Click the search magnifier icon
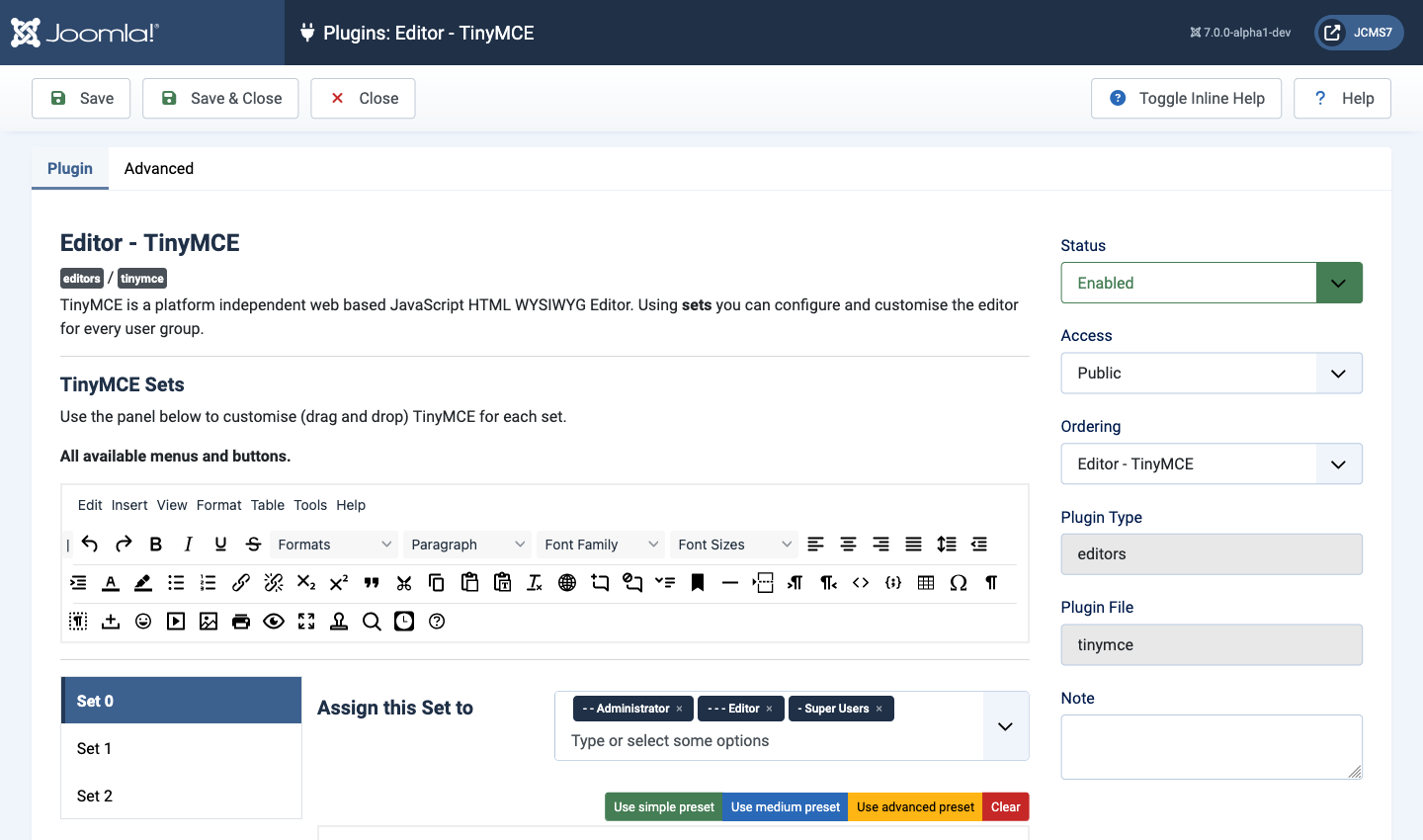The width and height of the screenshot is (1423, 840). (x=372, y=621)
